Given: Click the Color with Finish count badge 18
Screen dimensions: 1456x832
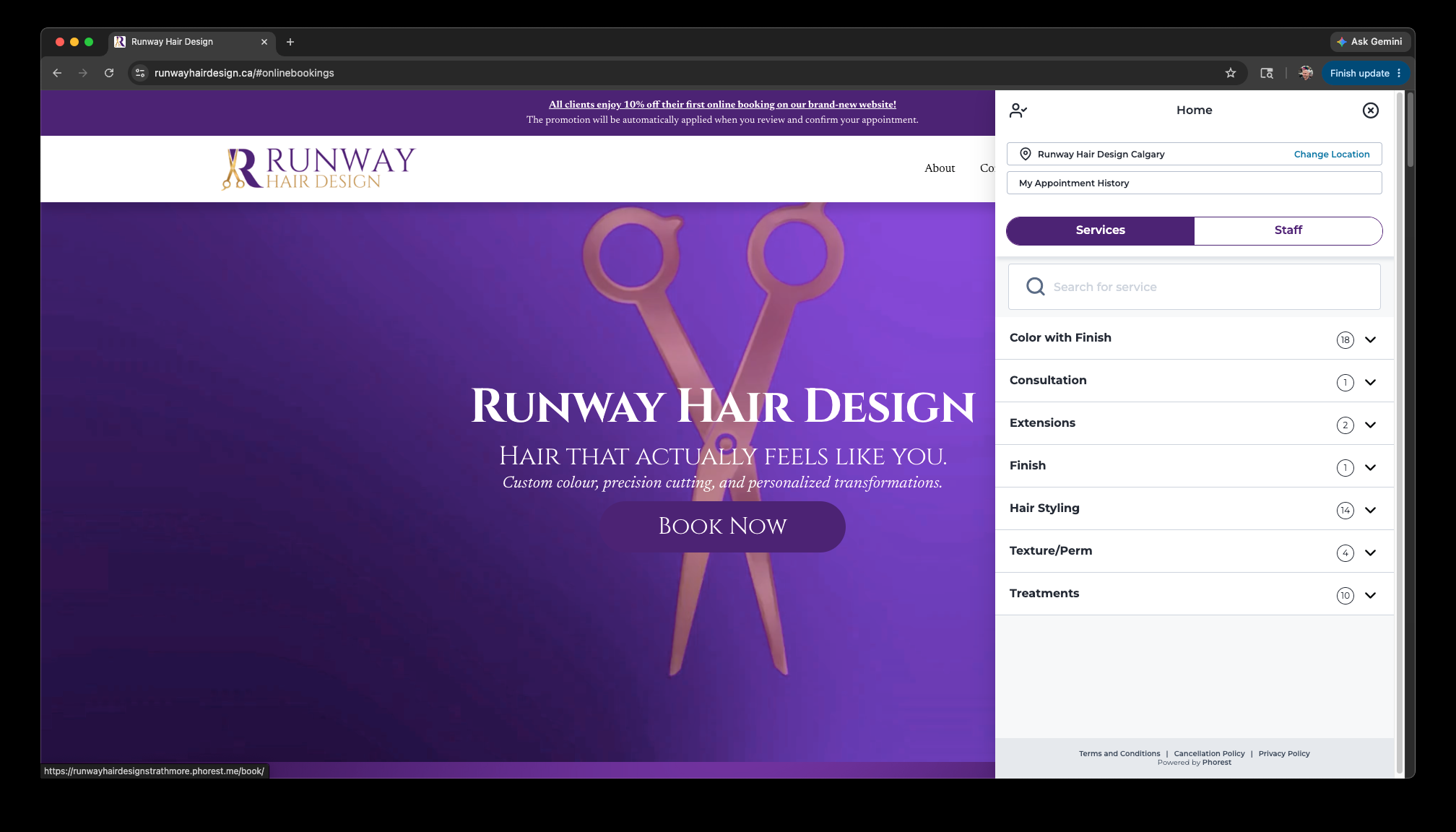Looking at the screenshot, I should (x=1345, y=340).
